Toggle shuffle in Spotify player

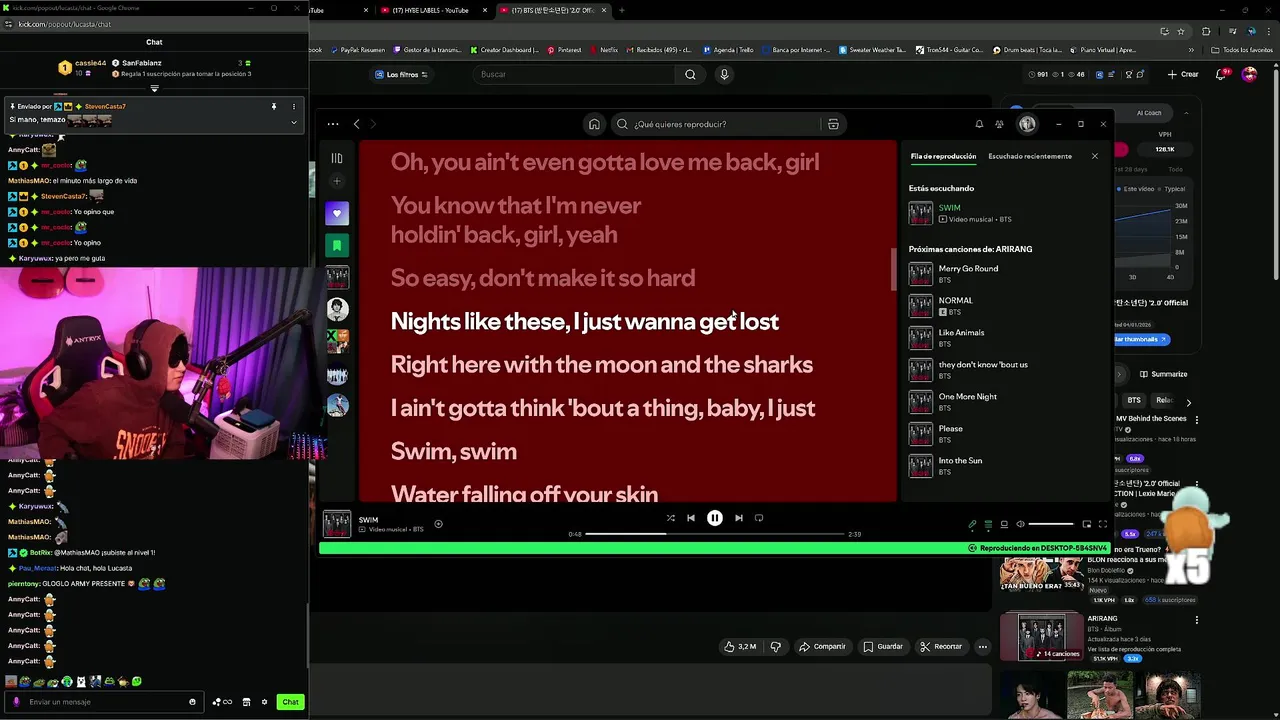pyautogui.click(x=670, y=518)
